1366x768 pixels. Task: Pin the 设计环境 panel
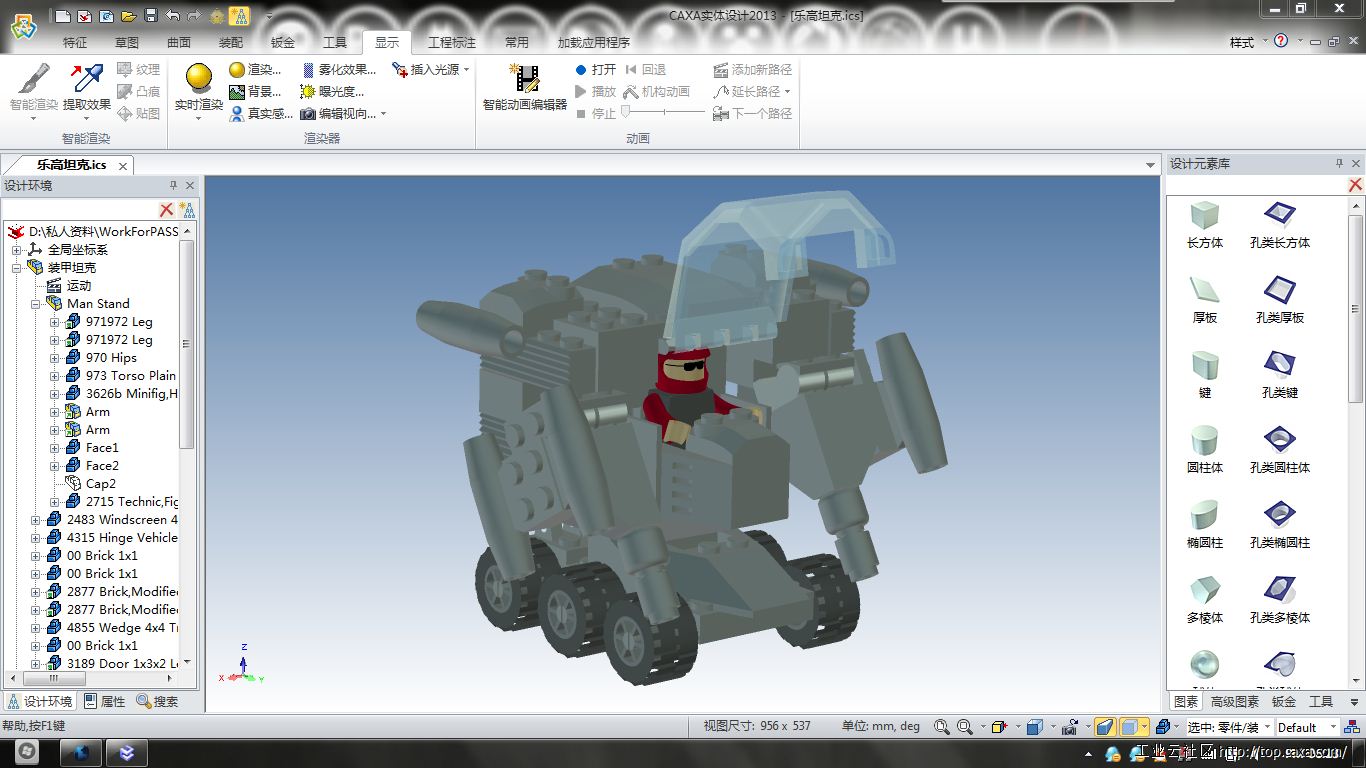[x=173, y=185]
